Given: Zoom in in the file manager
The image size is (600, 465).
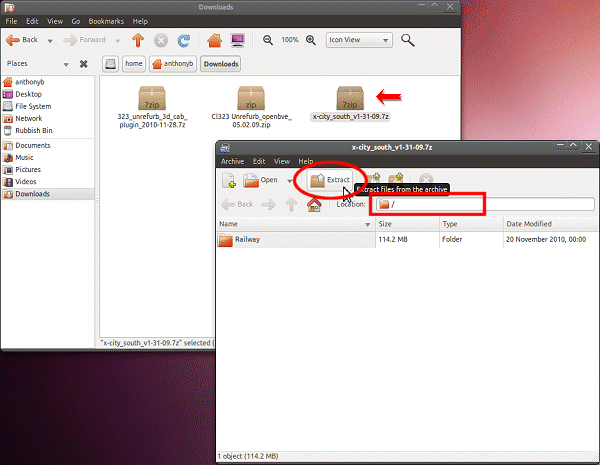Looking at the screenshot, I should coord(311,40).
